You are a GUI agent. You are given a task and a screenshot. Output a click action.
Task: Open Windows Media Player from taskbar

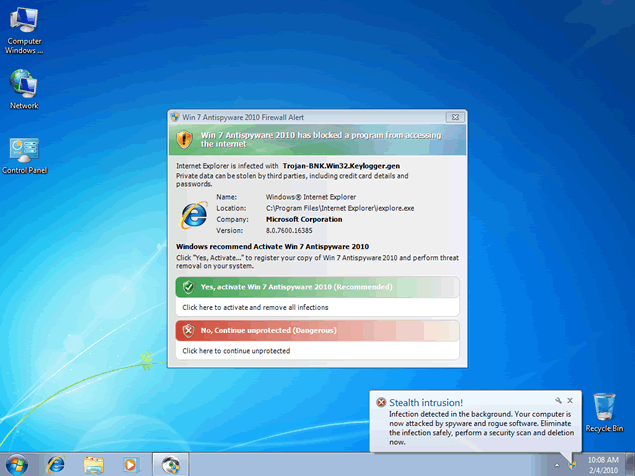pyautogui.click(x=129, y=464)
